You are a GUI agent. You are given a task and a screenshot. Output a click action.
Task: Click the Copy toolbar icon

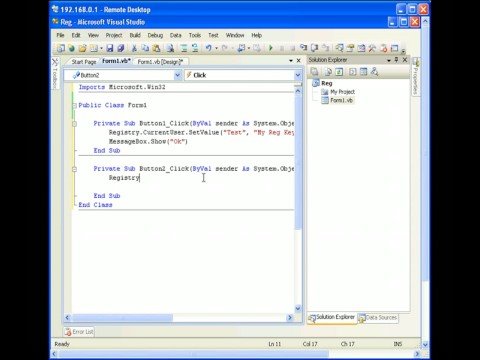click(145, 48)
